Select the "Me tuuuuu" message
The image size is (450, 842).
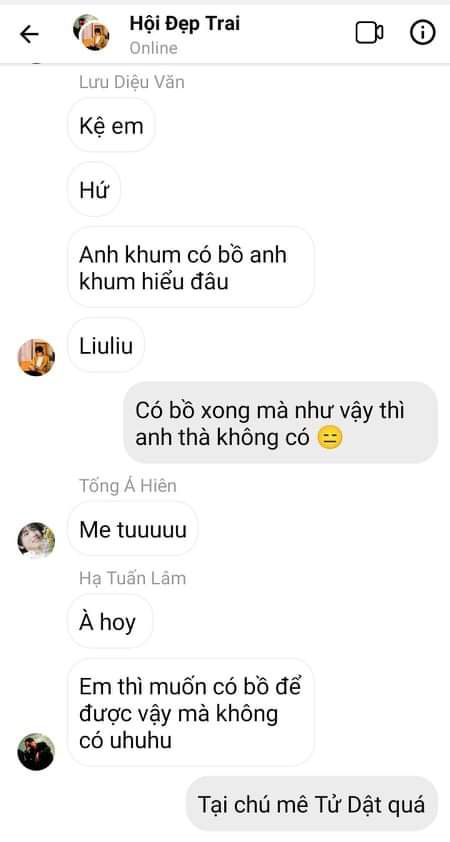pos(133,529)
